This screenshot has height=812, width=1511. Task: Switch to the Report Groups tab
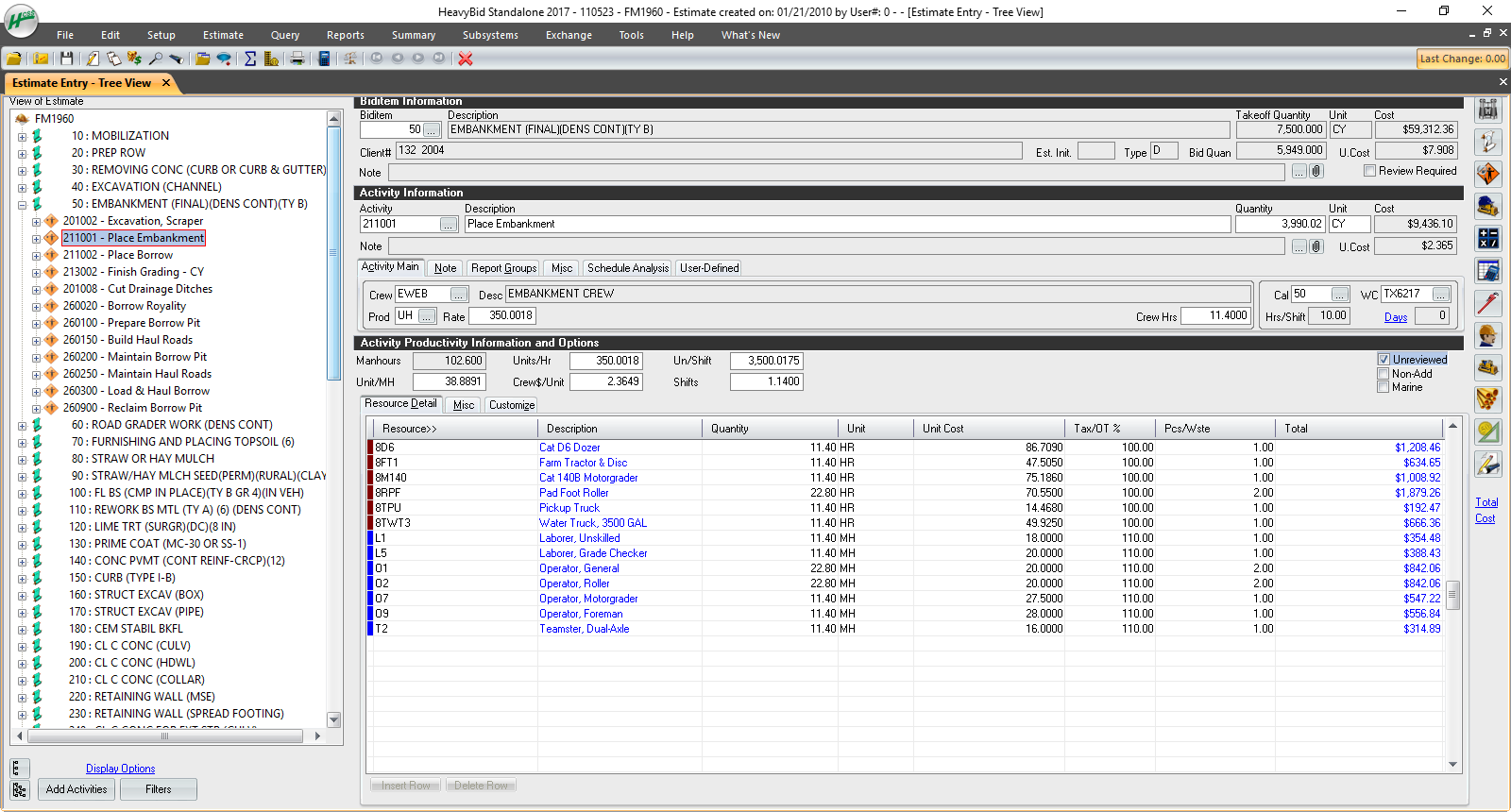[503, 268]
